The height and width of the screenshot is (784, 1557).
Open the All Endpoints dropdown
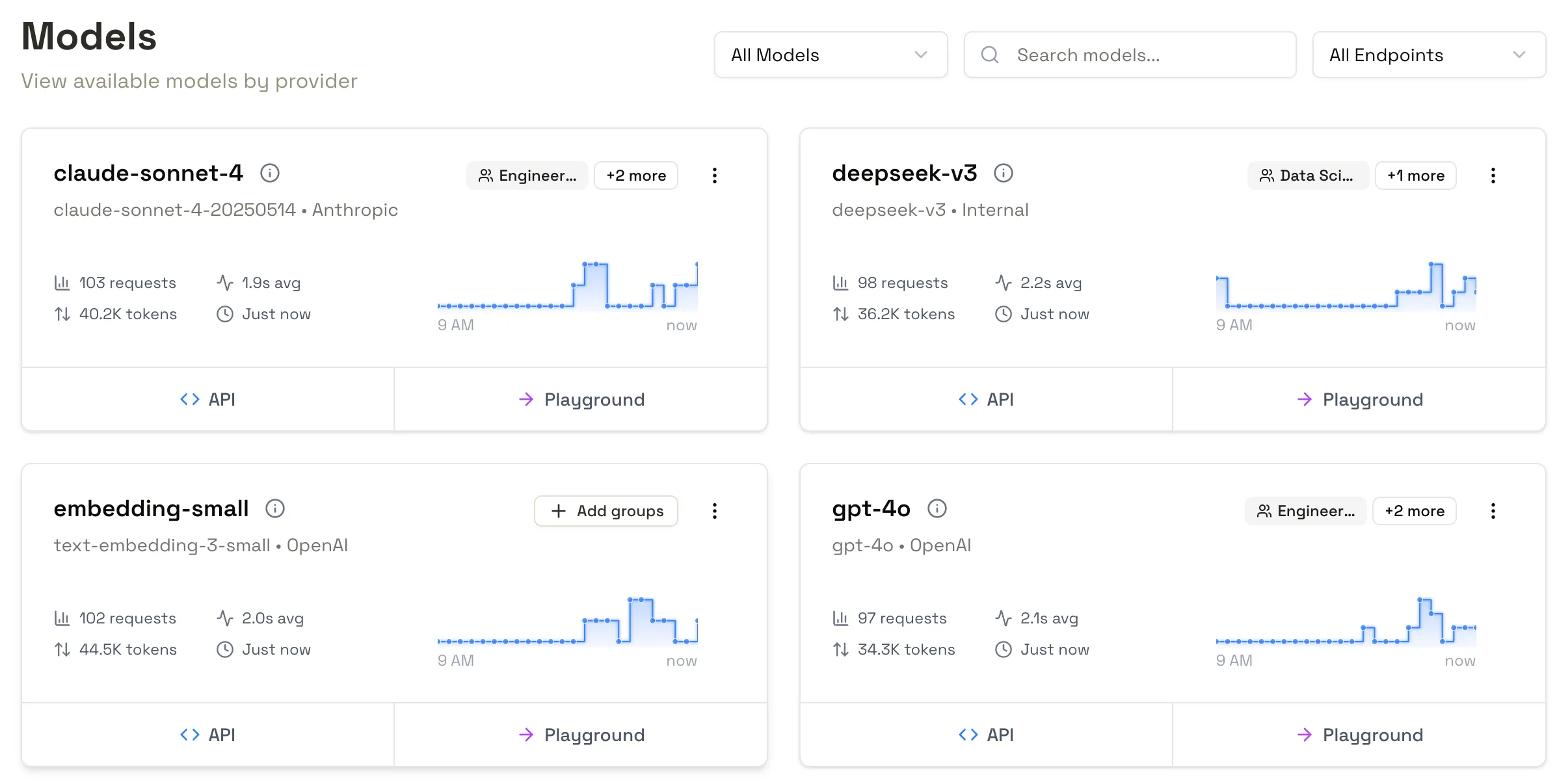pyautogui.click(x=1428, y=55)
